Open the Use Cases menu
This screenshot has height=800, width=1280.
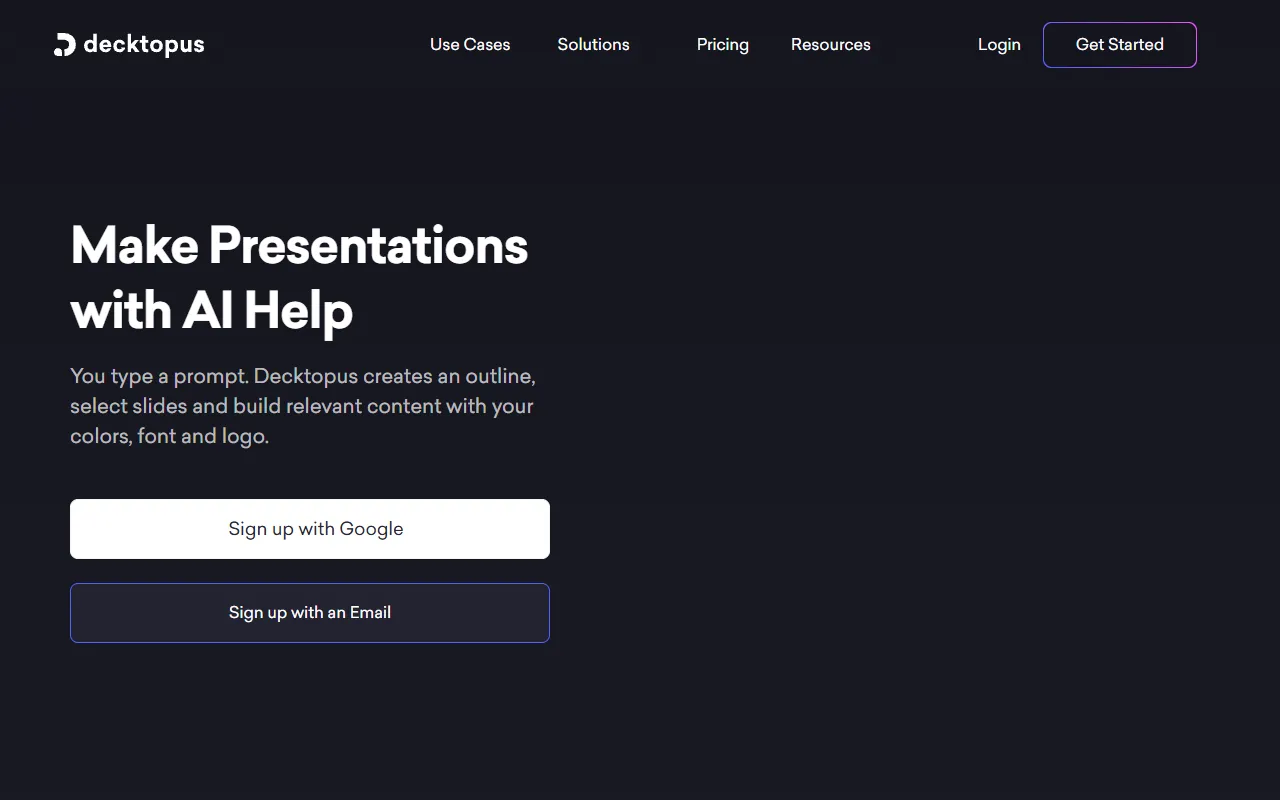pyautogui.click(x=470, y=45)
